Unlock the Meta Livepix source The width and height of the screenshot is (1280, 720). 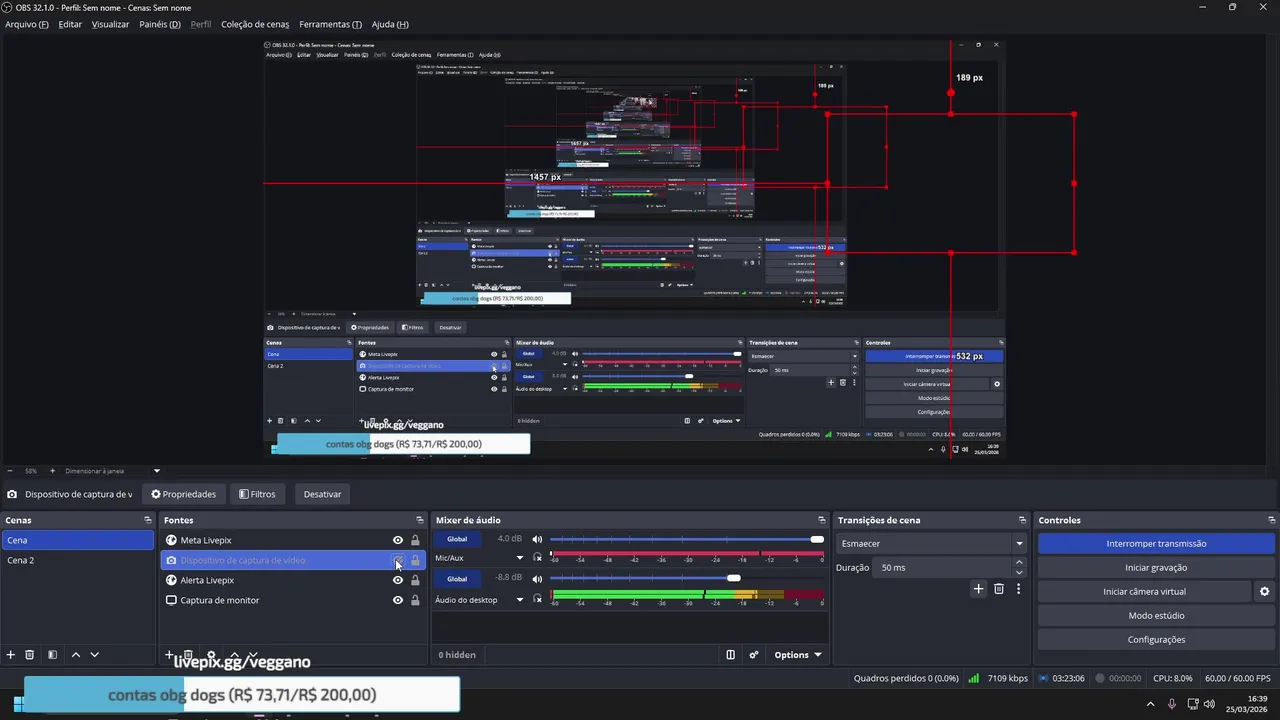pos(415,540)
